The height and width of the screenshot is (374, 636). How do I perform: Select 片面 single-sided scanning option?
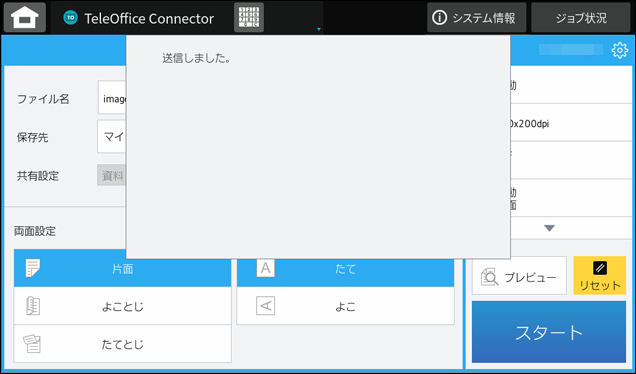pyautogui.click(x=122, y=269)
